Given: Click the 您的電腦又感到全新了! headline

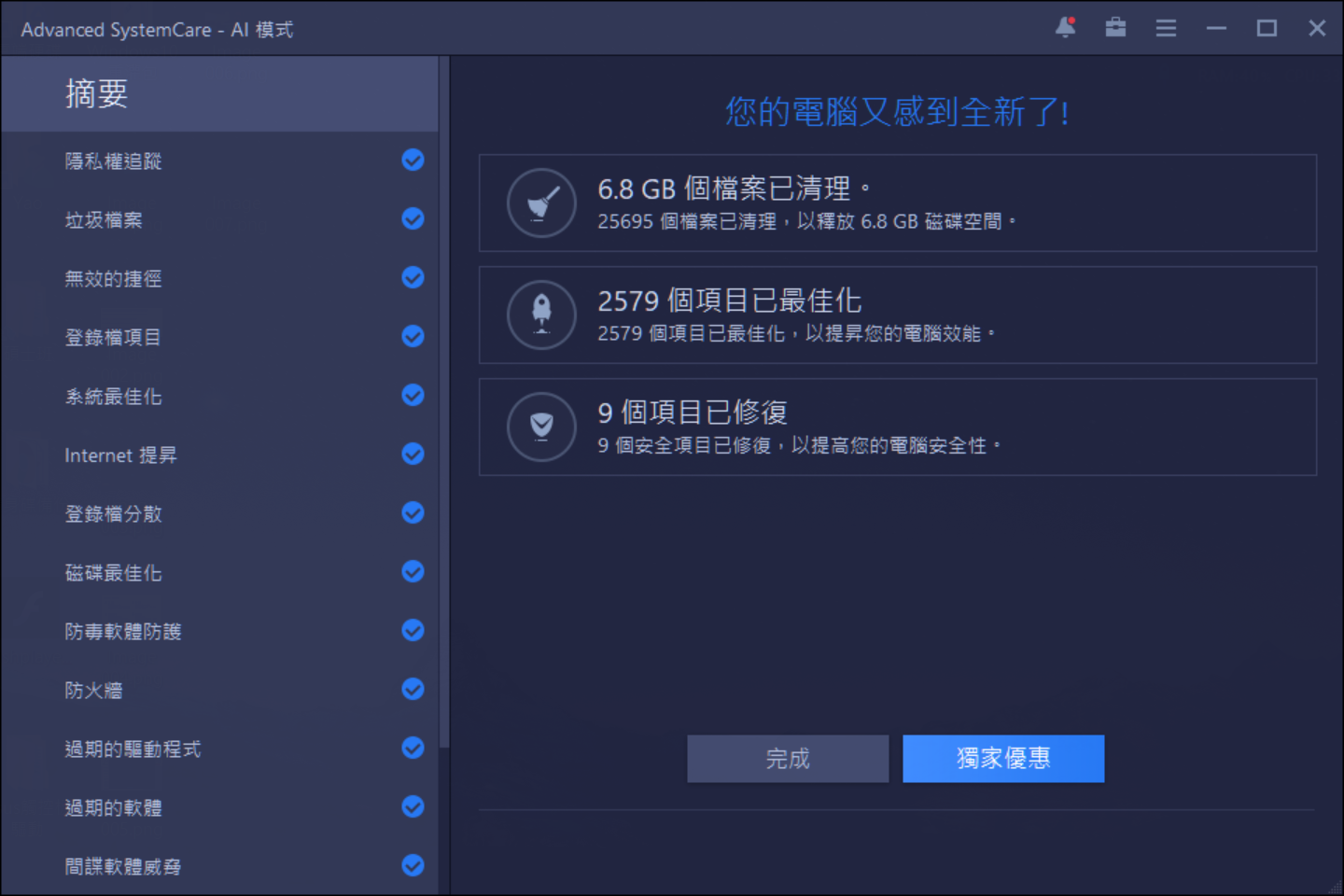Looking at the screenshot, I should [898, 112].
